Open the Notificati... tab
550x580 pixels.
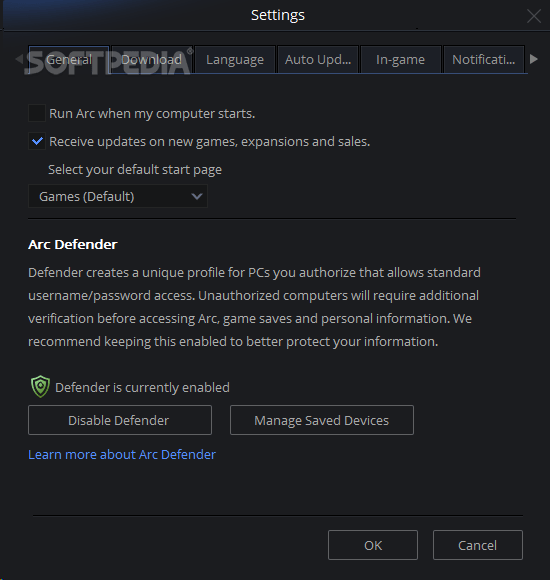tap(483, 60)
